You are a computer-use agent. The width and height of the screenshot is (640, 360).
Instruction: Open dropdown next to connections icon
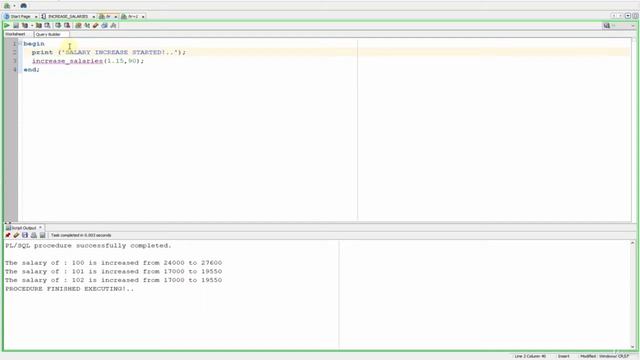pyautogui.click(x=14, y=6)
